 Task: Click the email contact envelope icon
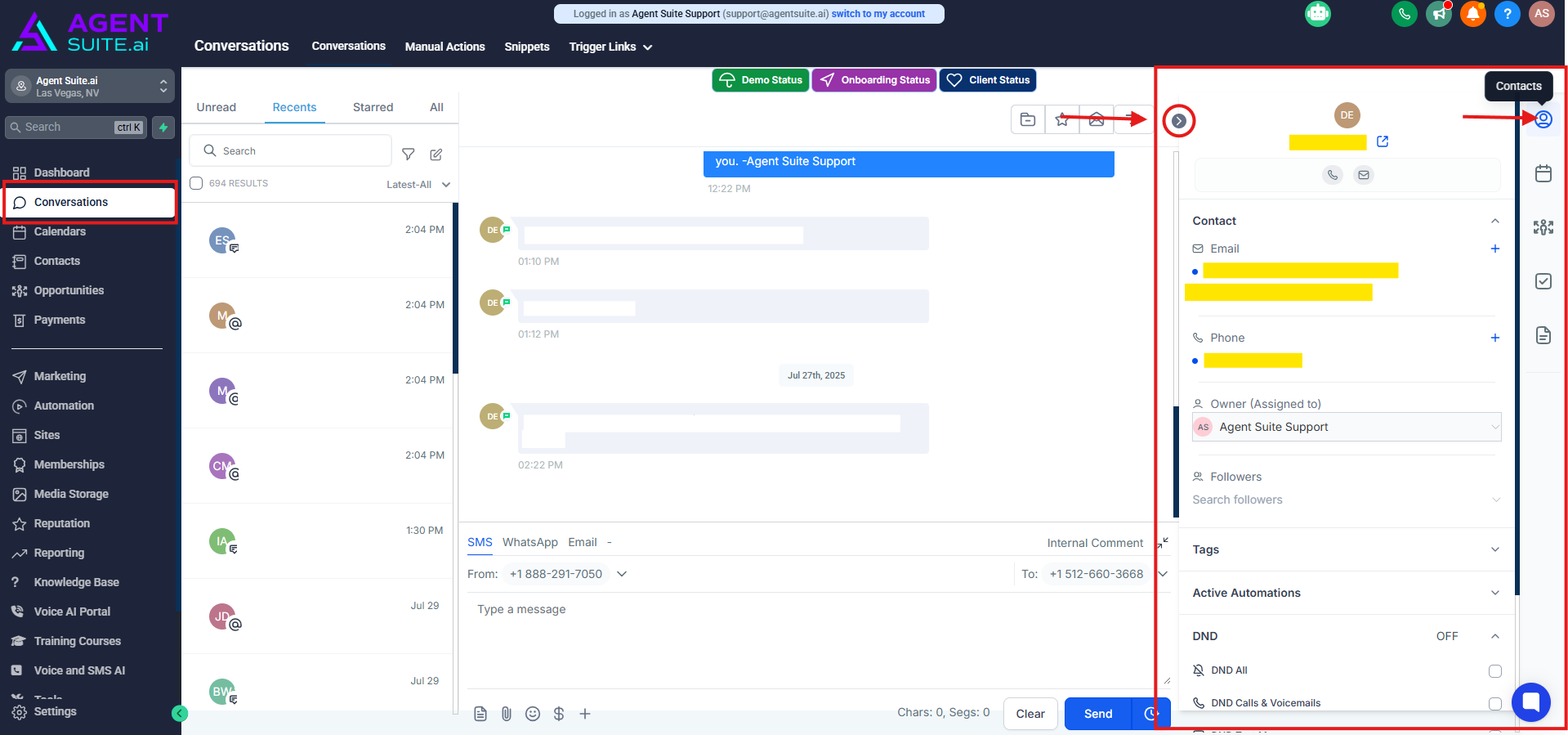[x=1364, y=175]
